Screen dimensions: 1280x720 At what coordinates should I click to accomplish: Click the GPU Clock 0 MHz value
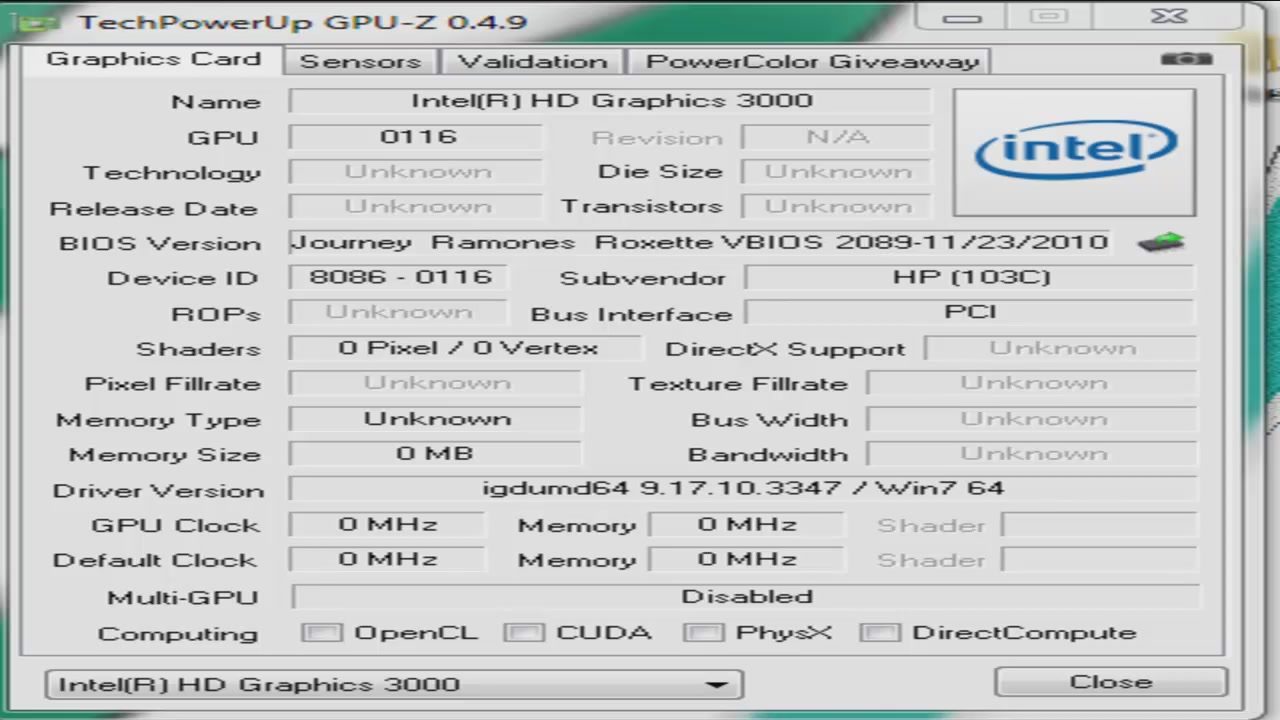click(387, 525)
